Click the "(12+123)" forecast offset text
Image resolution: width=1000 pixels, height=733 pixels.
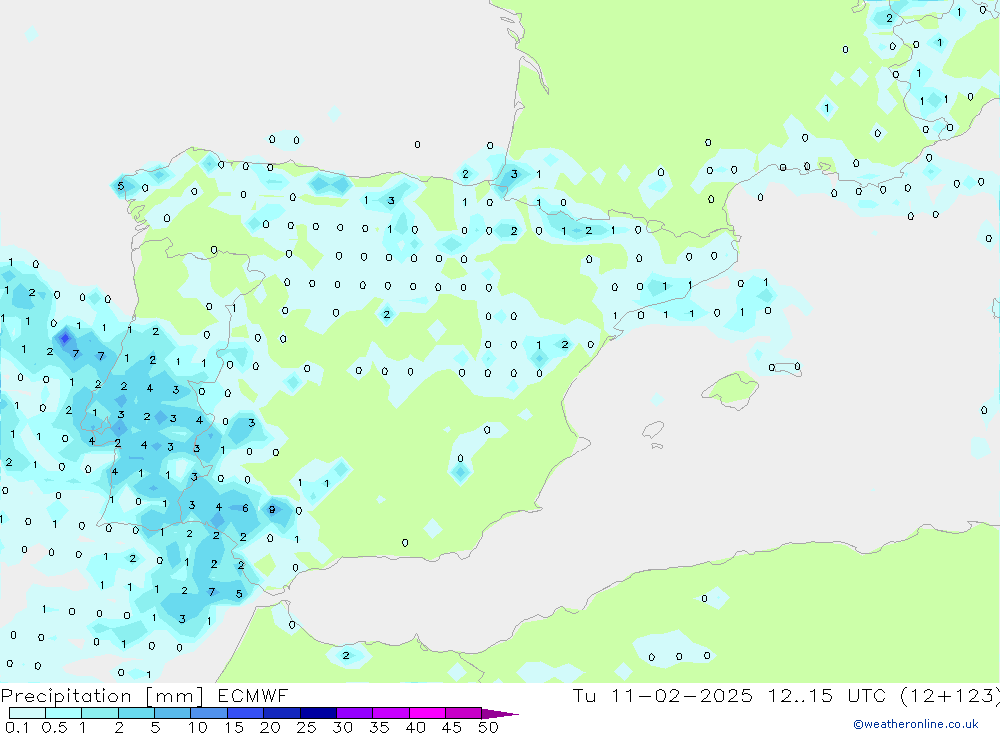[x=950, y=695]
